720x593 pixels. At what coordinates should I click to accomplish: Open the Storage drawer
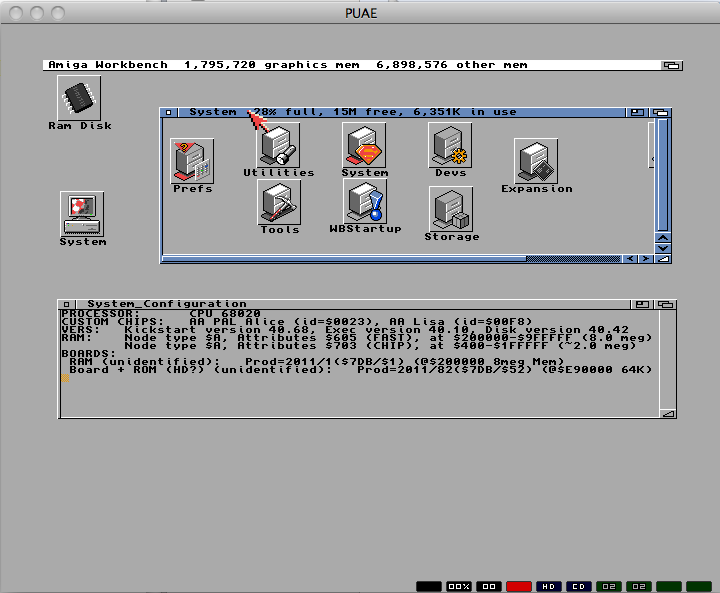coord(451,209)
